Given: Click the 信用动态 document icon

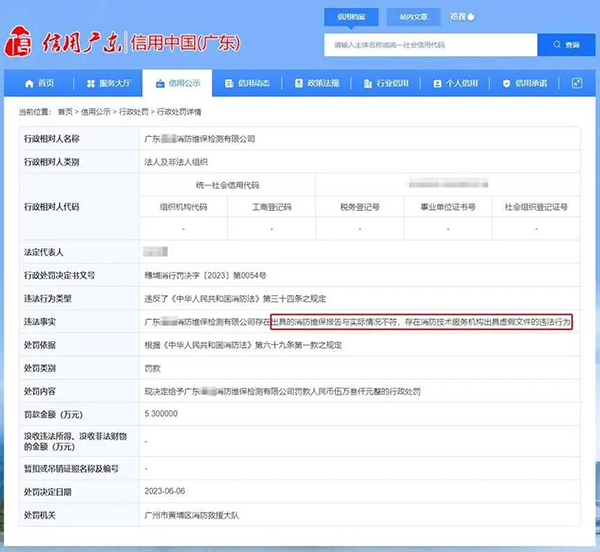Looking at the screenshot, I should click(x=229, y=83).
